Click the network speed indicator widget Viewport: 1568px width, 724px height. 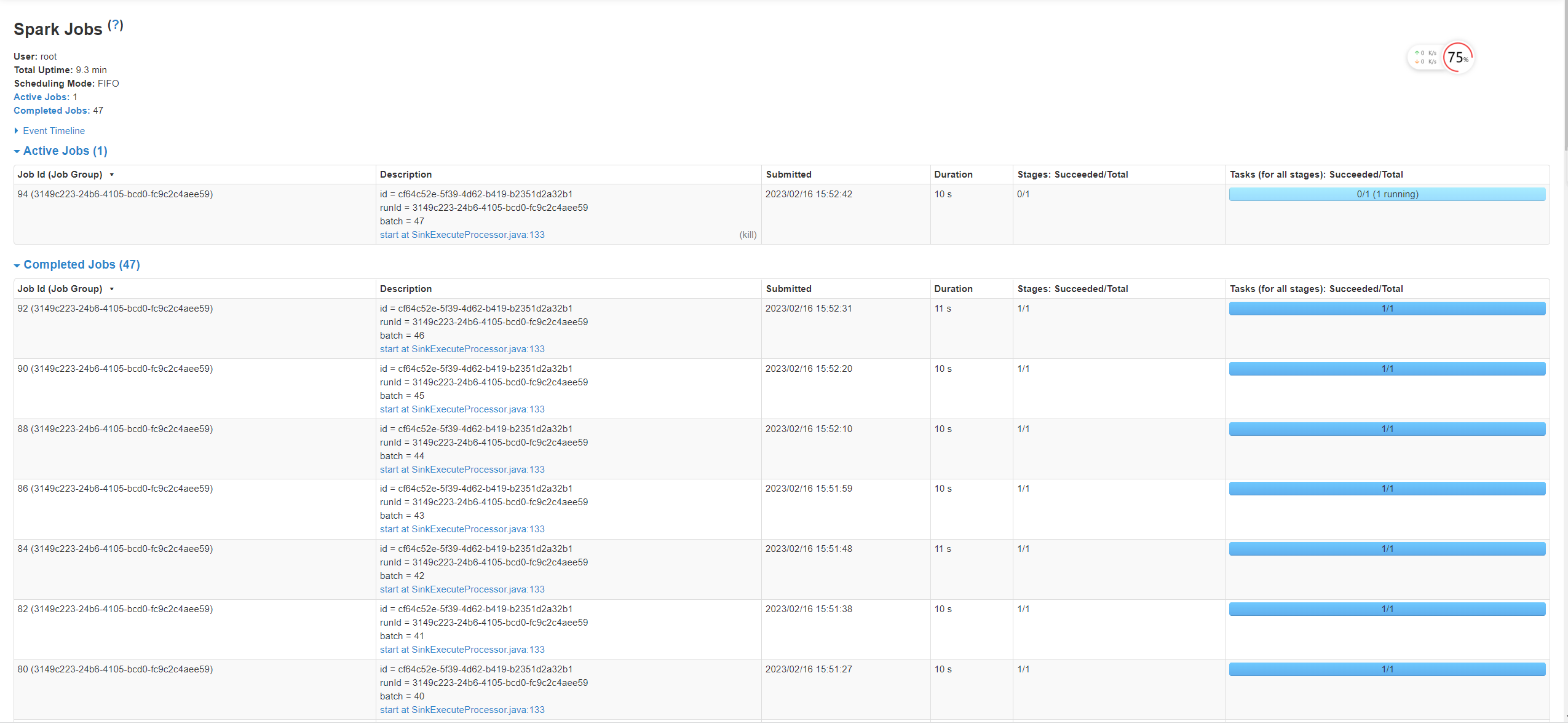1425,58
